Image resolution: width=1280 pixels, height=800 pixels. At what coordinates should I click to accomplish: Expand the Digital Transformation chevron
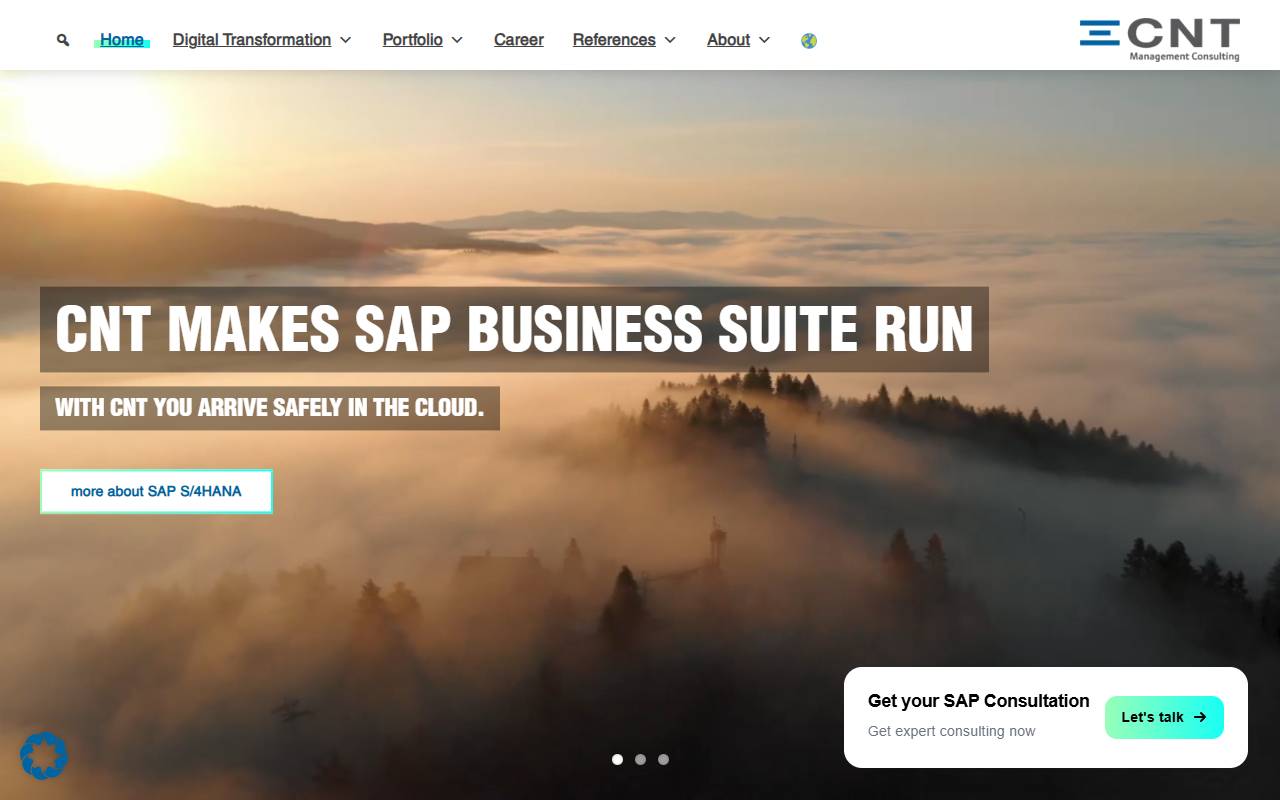pyautogui.click(x=346, y=40)
